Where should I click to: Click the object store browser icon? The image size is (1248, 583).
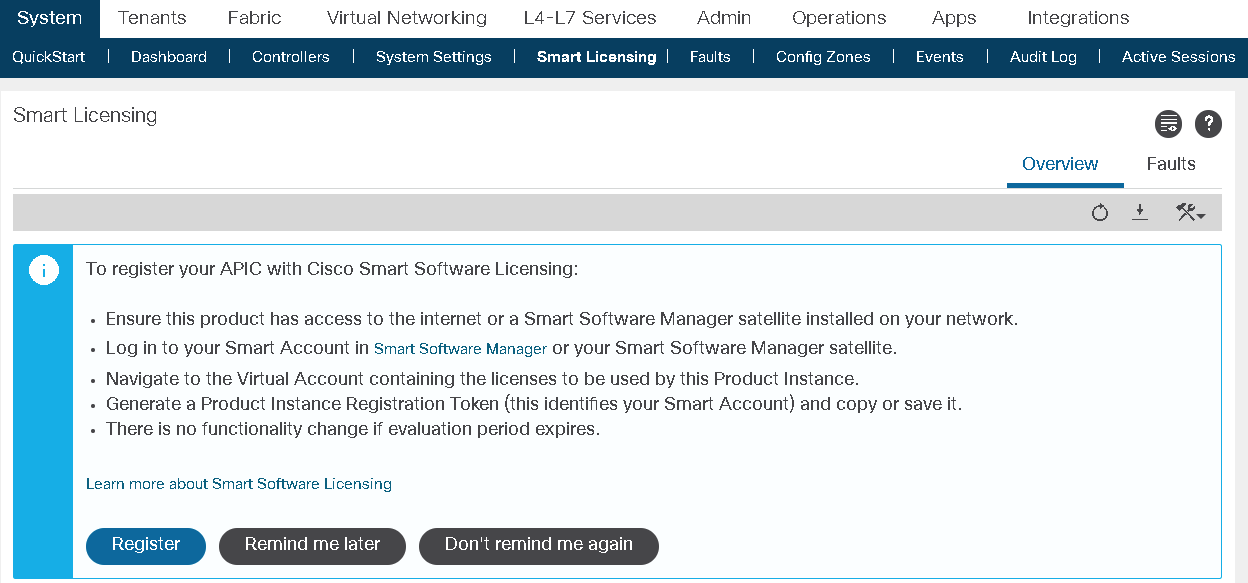coord(1168,124)
